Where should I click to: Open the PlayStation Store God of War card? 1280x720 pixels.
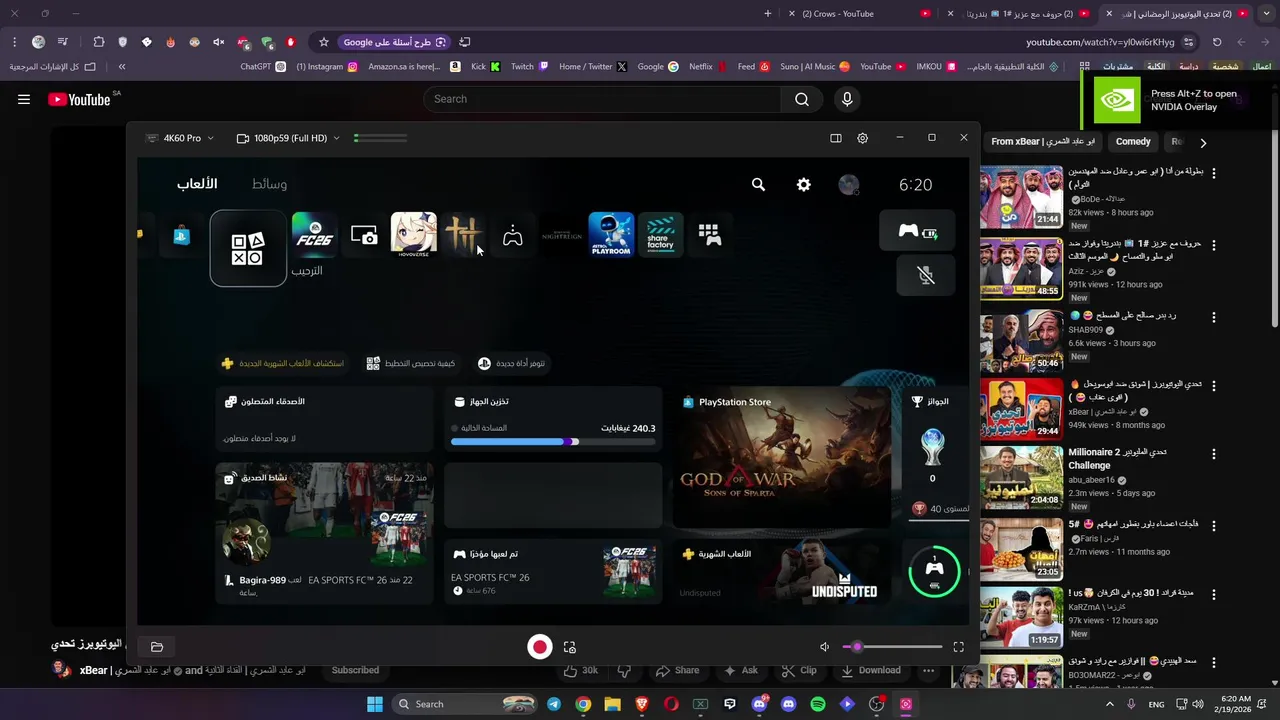click(x=781, y=457)
